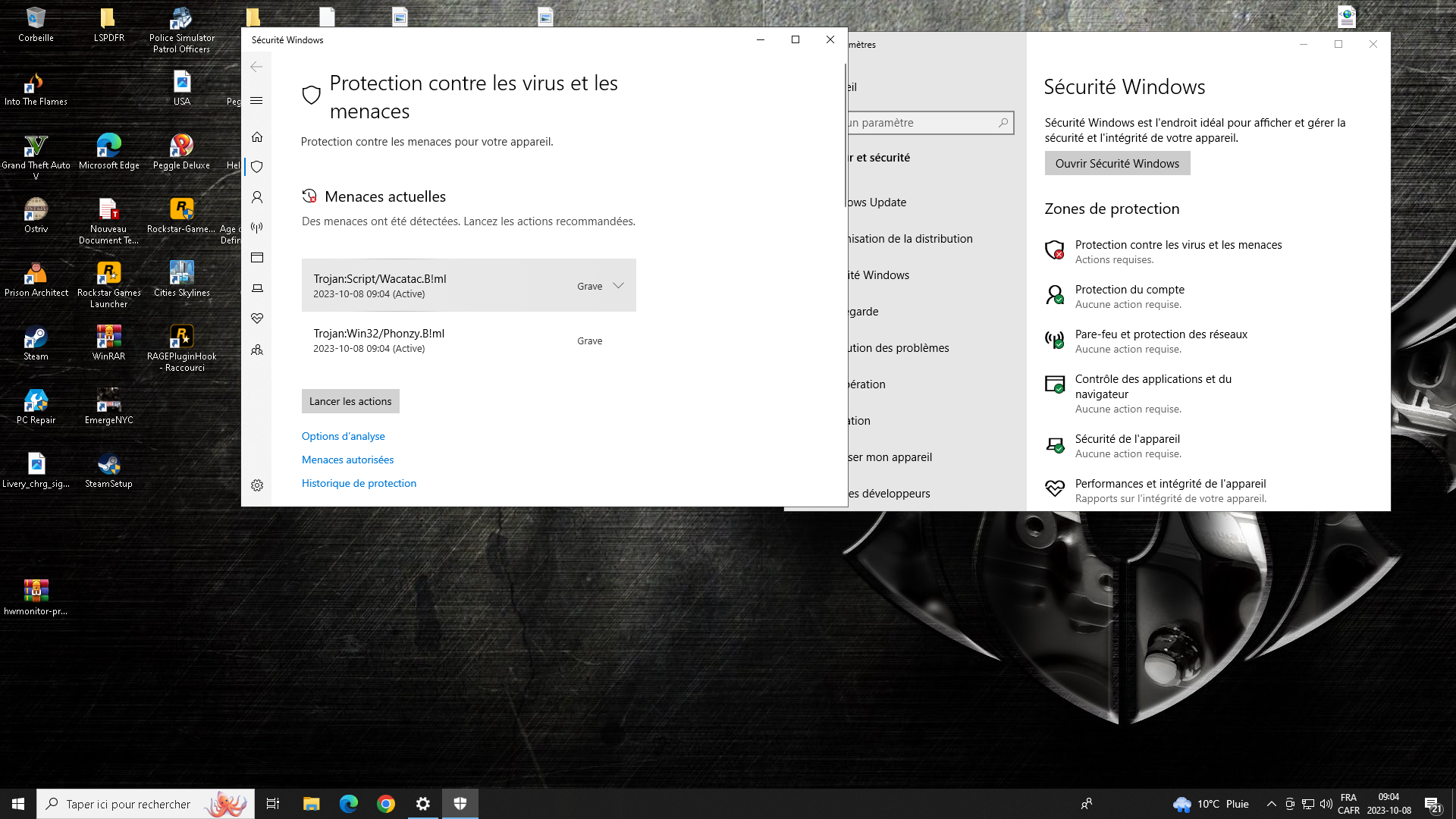Expand the Trojan:Win32/Phonzy.B!ml threat entry

point(468,340)
